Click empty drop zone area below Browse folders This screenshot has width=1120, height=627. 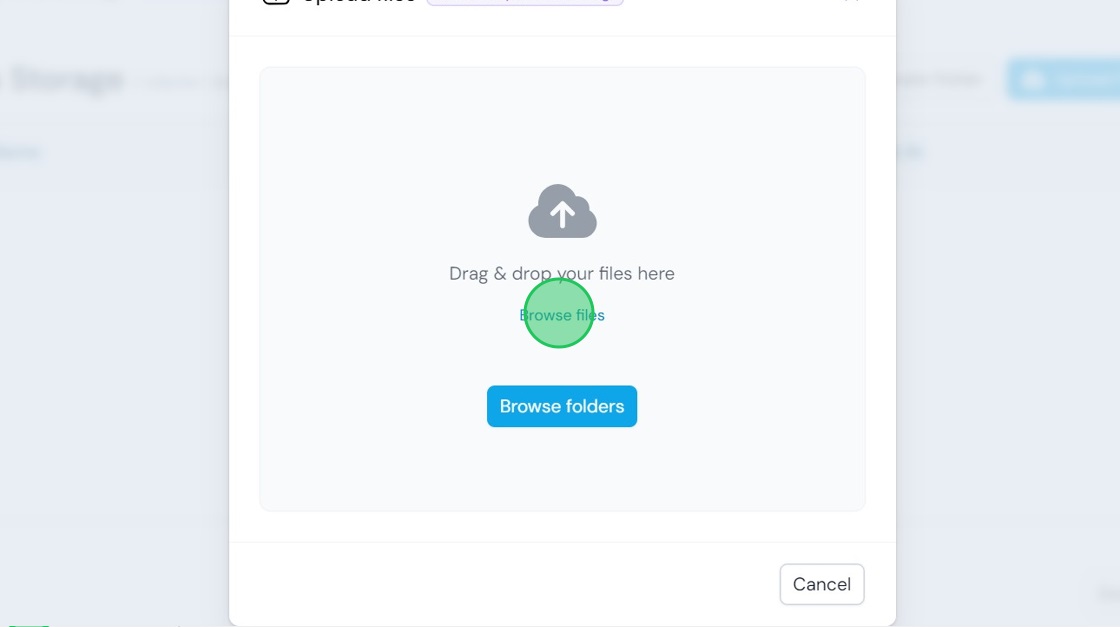tap(561, 468)
